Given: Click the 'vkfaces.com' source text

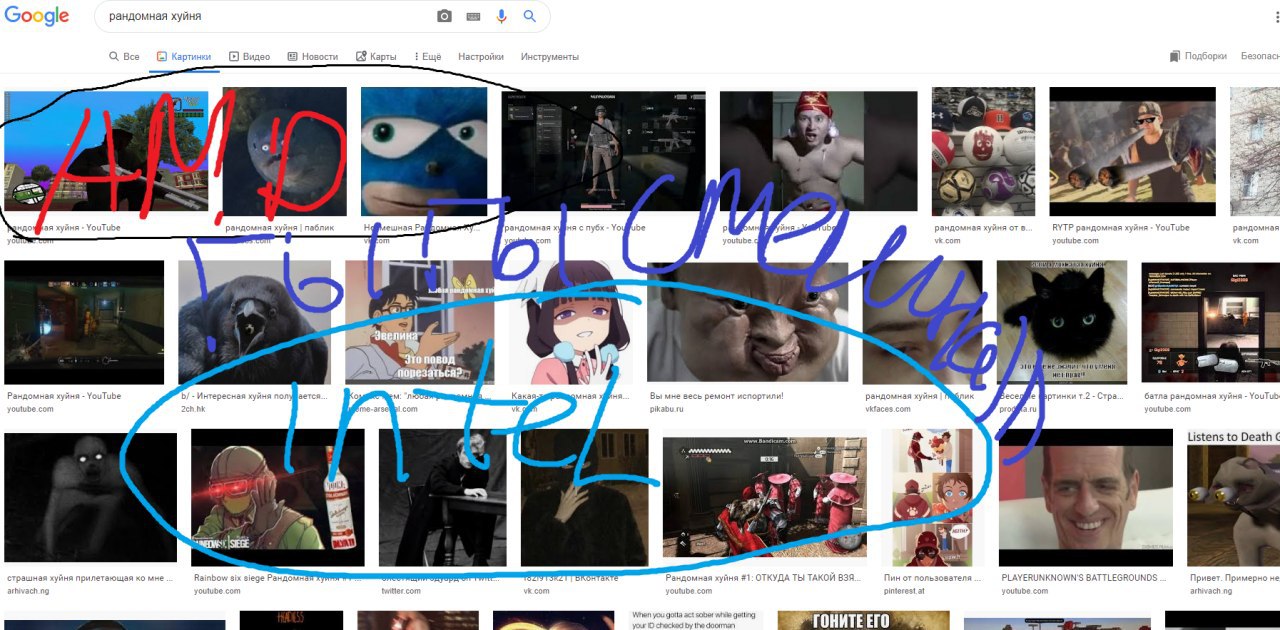Looking at the screenshot, I should [888, 409].
